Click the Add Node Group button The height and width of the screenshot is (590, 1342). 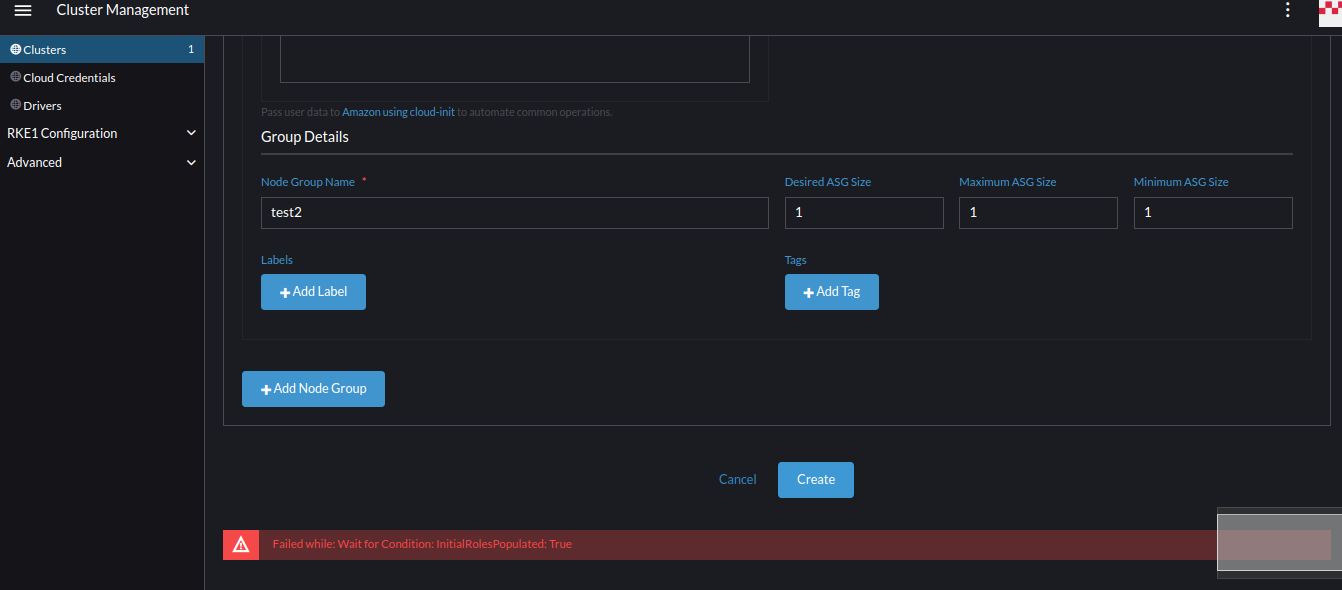tap(313, 388)
